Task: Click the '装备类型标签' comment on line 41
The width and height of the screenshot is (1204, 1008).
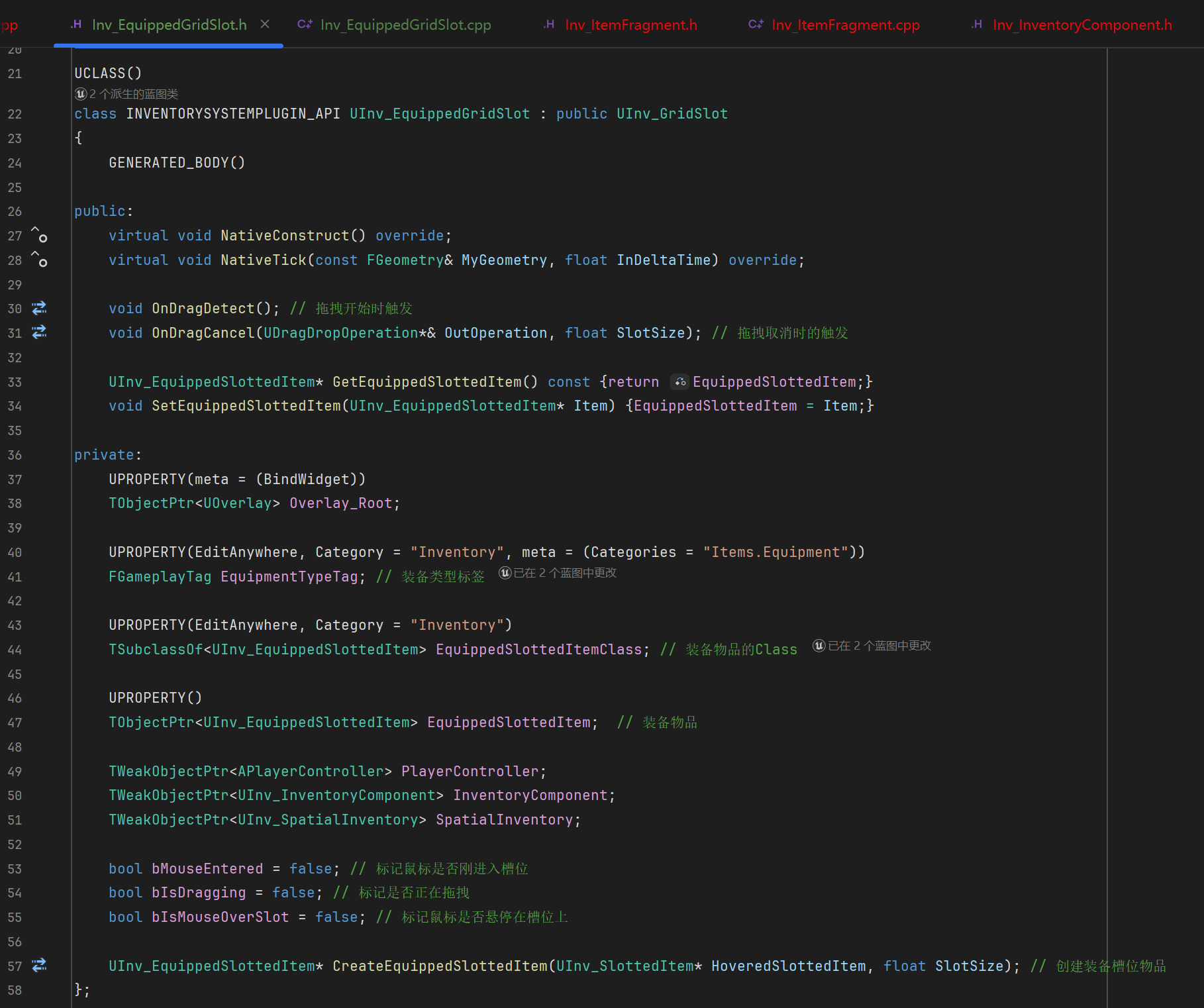Action: (x=443, y=577)
